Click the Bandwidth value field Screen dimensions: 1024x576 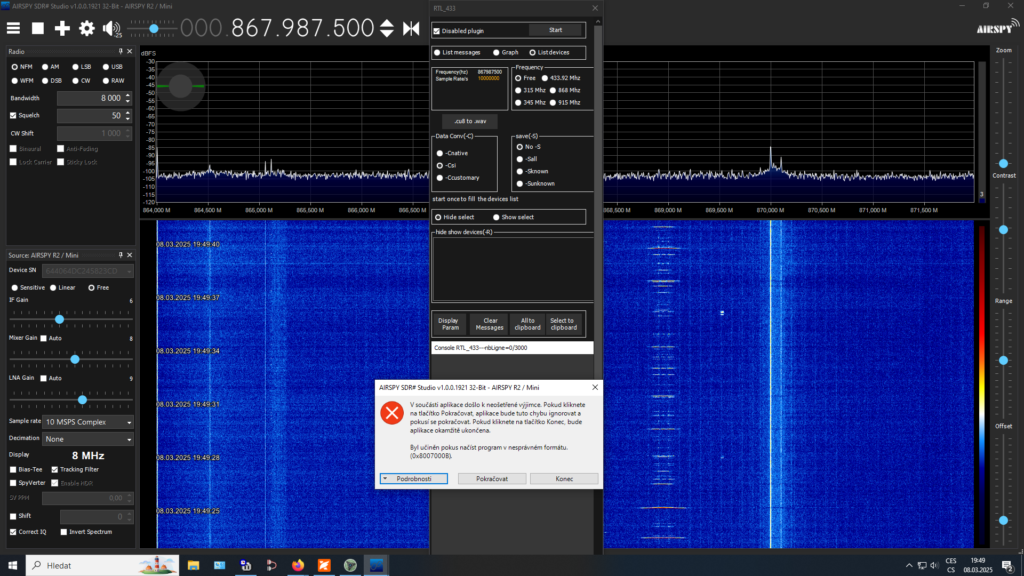pyautogui.click(x=91, y=98)
